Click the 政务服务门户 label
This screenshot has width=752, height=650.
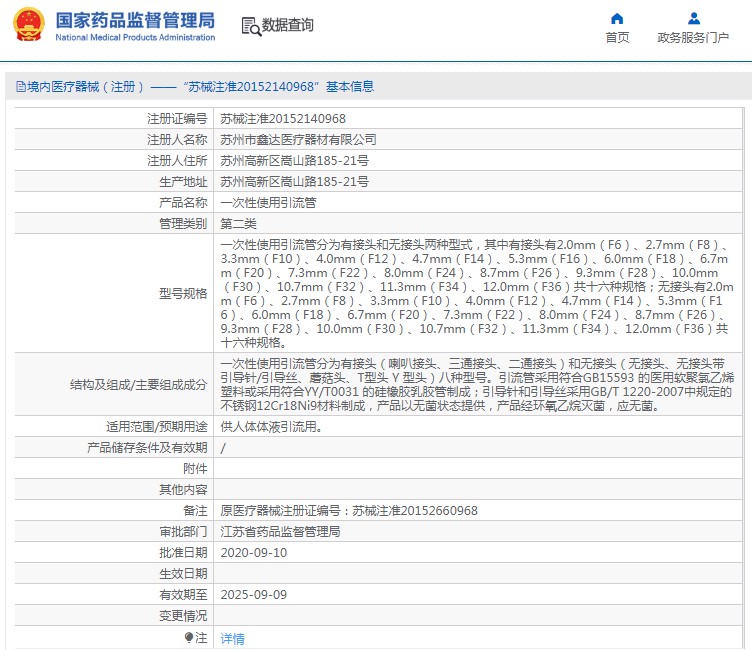tap(693, 37)
